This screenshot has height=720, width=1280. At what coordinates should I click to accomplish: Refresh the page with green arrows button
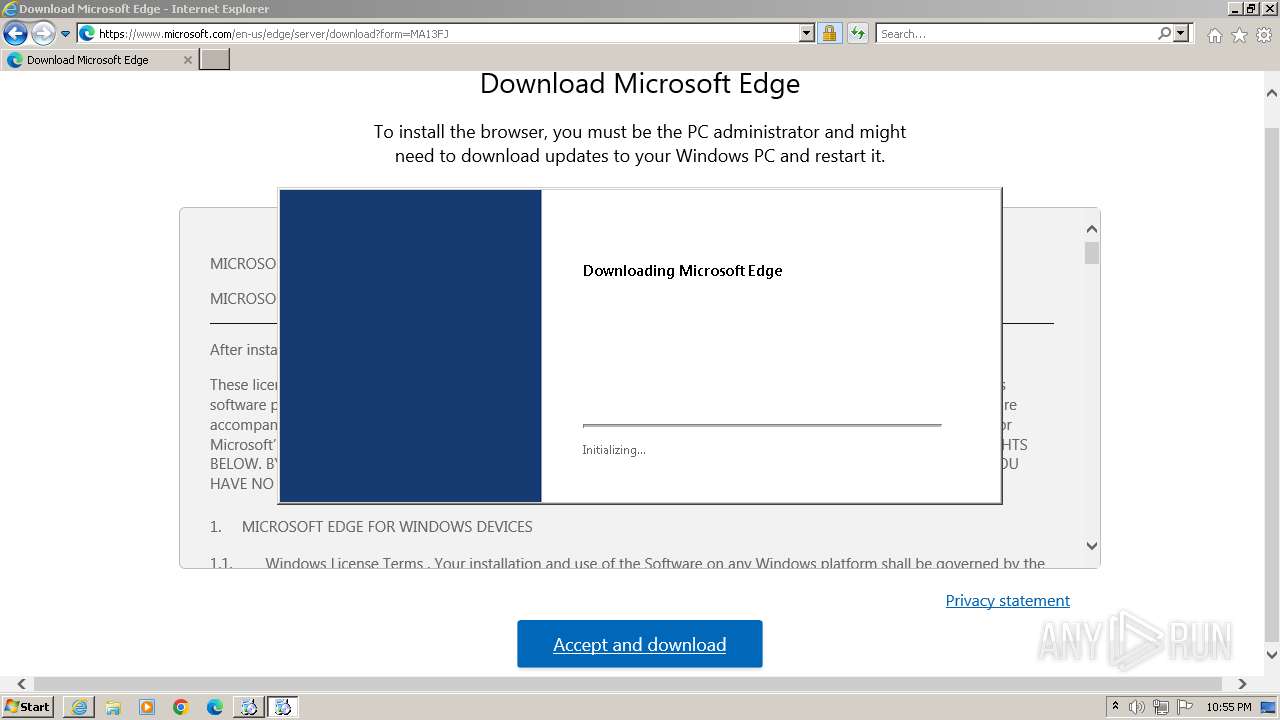857,34
